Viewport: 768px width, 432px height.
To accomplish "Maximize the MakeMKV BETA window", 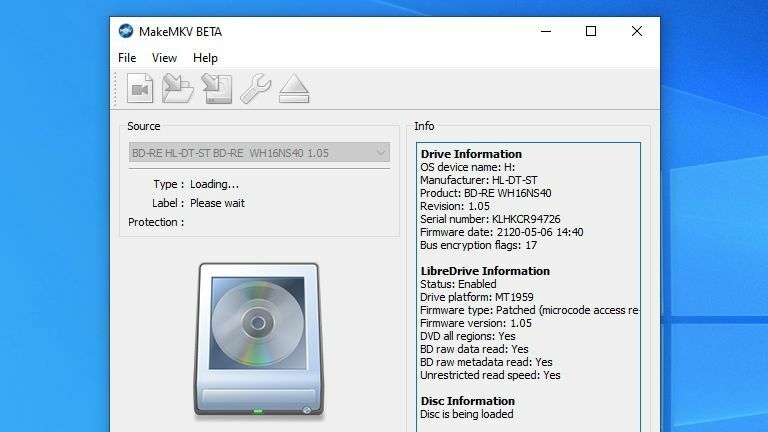I will pos(591,31).
